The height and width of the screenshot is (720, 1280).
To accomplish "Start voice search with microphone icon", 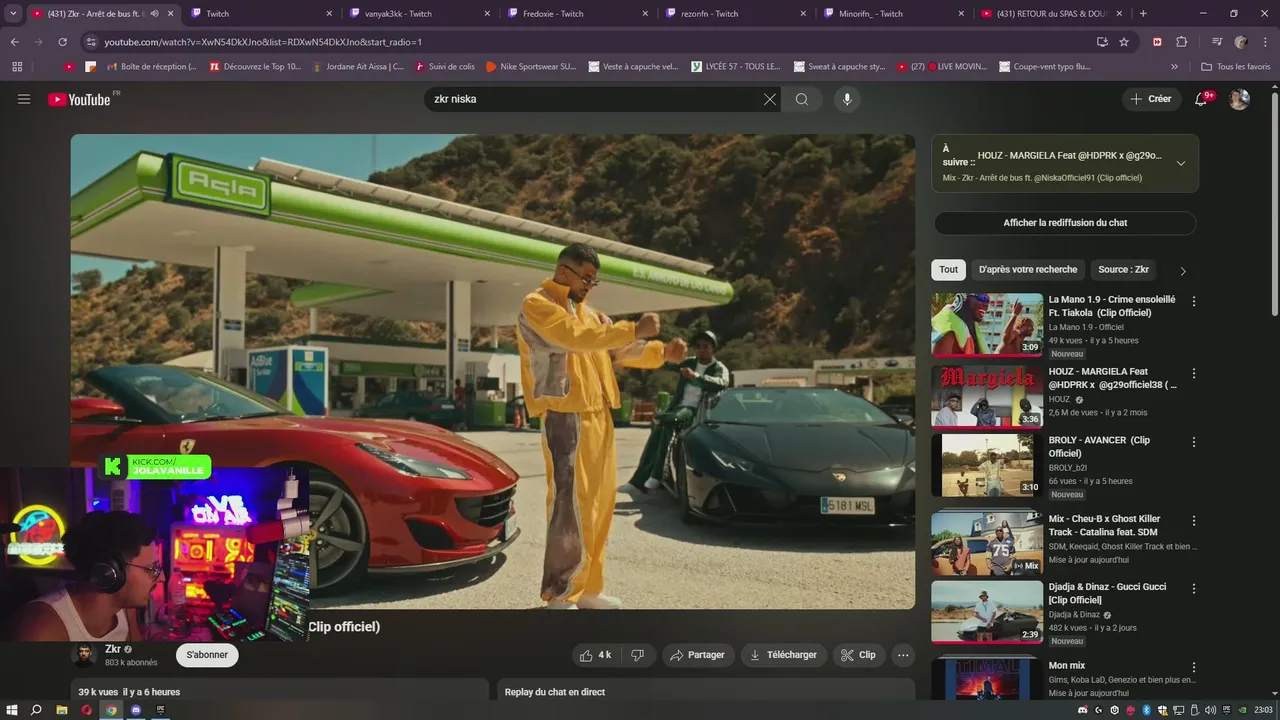I will point(847,99).
